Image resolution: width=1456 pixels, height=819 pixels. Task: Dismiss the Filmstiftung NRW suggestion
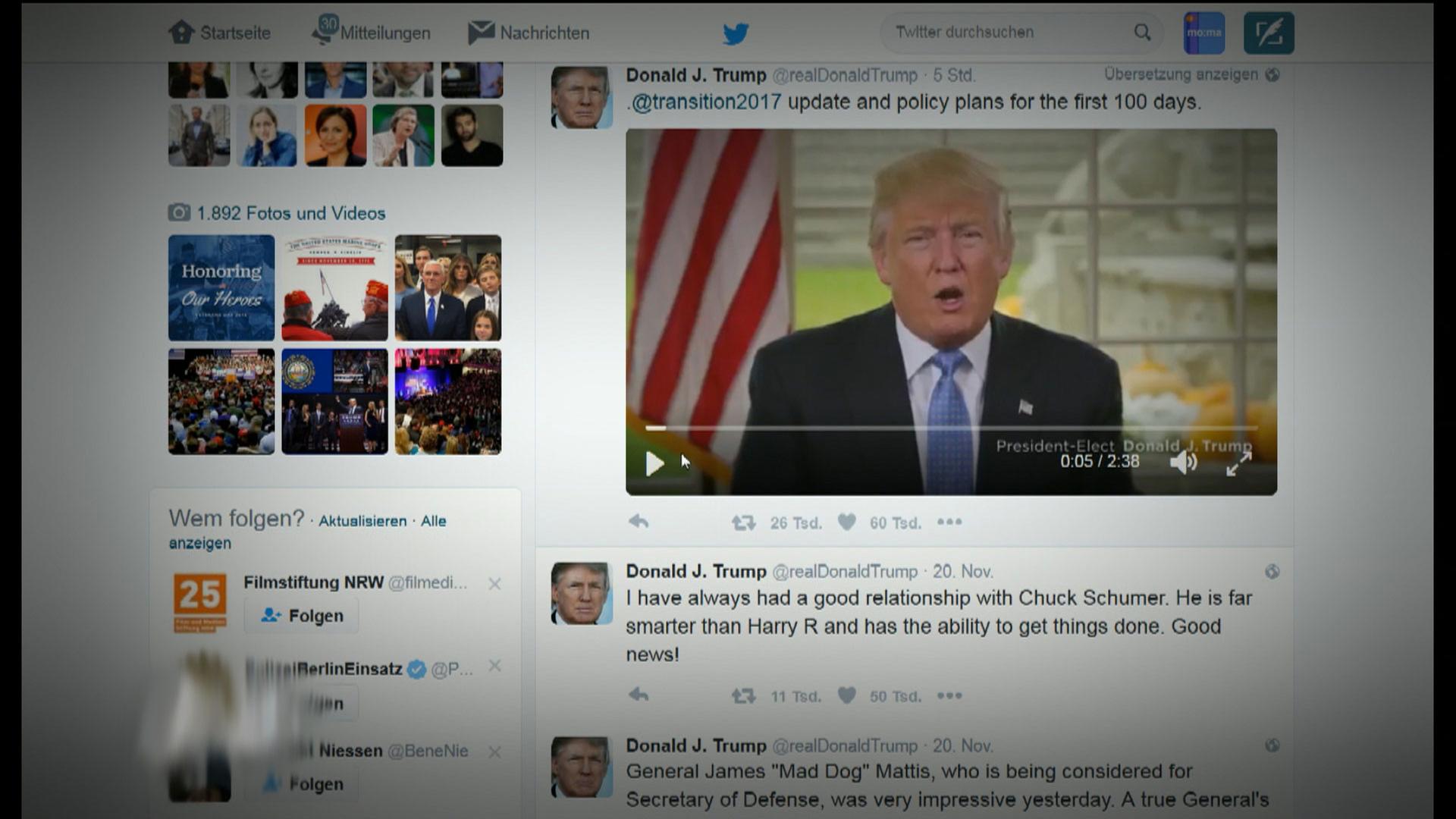click(494, 584)
